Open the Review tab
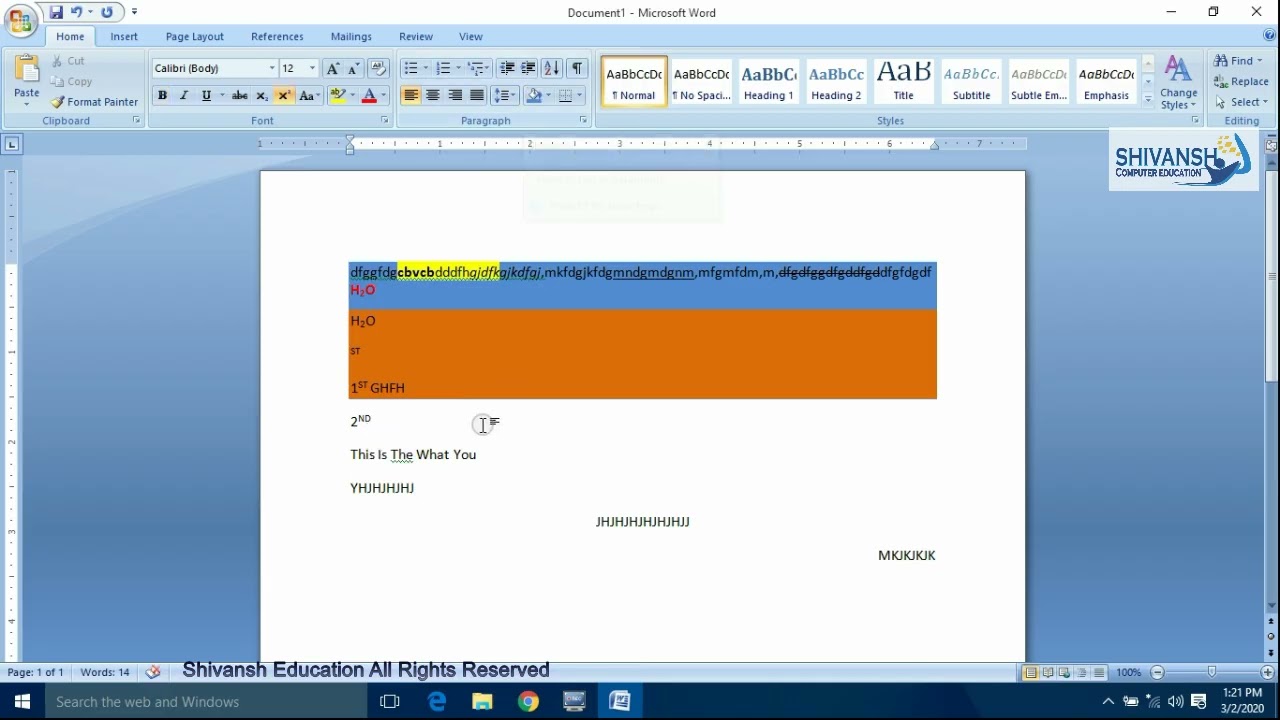 [416, 36]
